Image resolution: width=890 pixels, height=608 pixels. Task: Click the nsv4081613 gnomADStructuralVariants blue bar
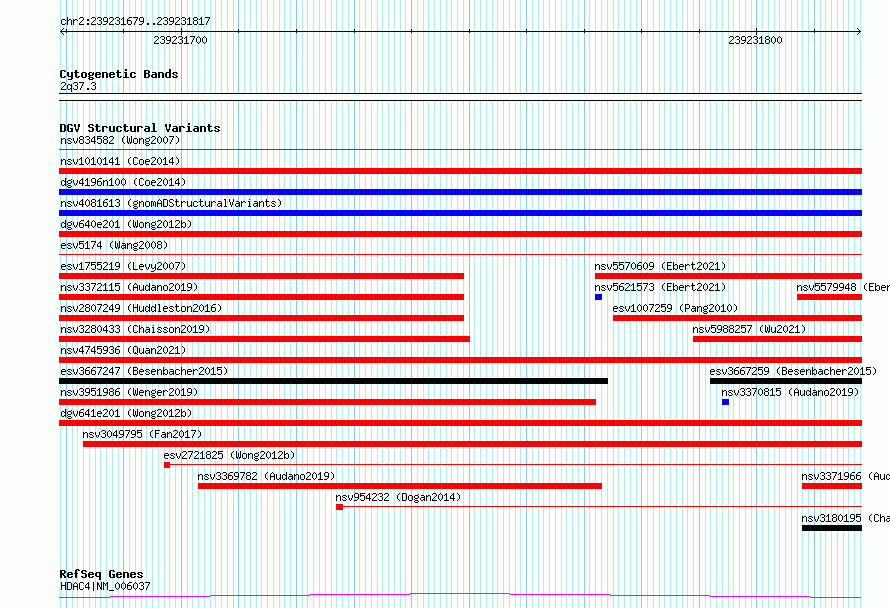460,213
